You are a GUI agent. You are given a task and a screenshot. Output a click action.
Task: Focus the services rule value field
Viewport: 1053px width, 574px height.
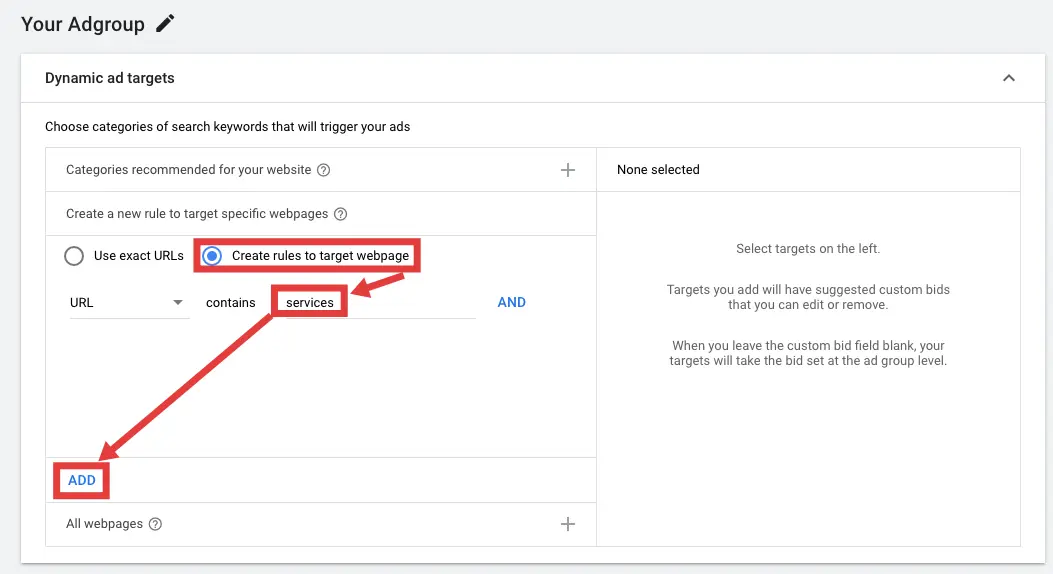(380, 302)
